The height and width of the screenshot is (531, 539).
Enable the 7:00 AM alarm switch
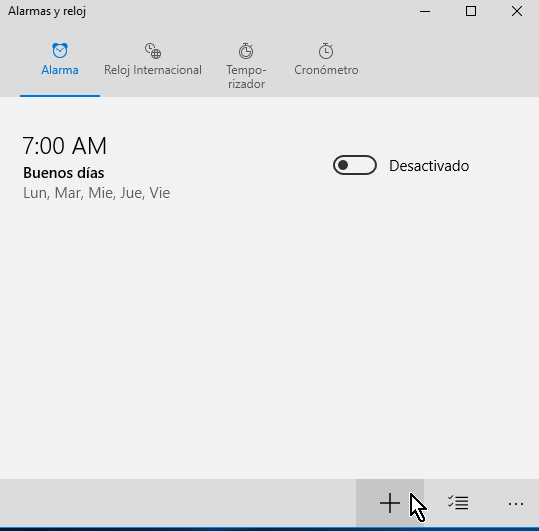click(355, 165)
